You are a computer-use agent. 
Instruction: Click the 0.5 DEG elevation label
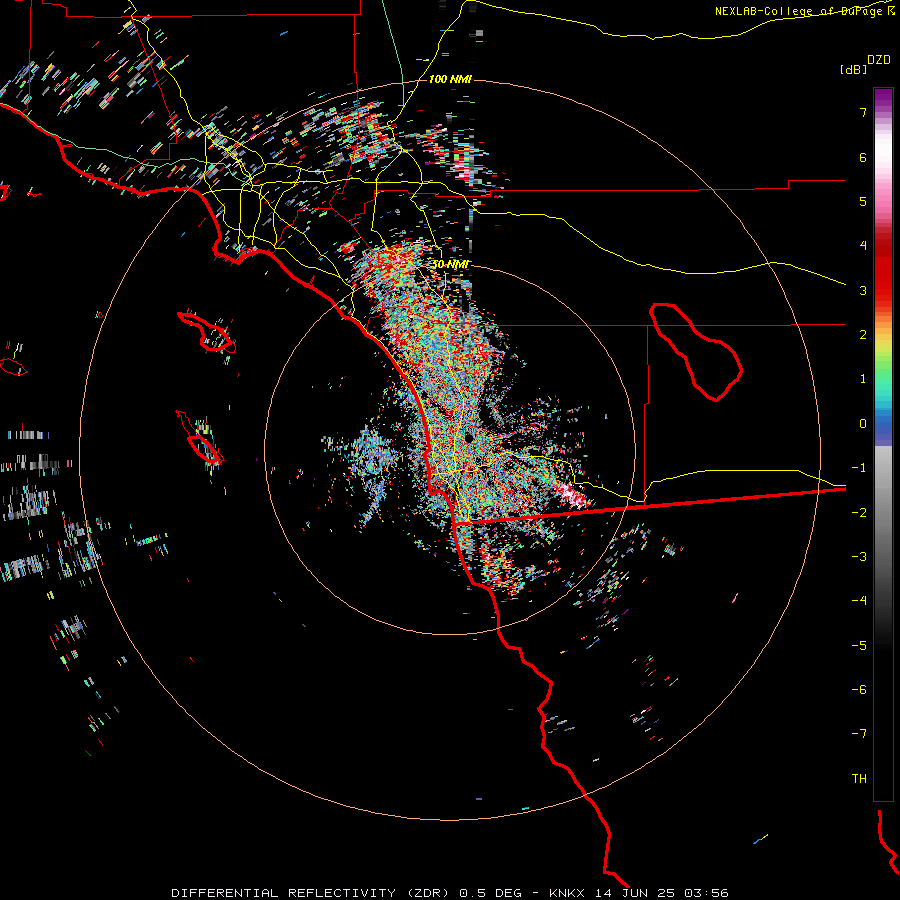[491, 893]
